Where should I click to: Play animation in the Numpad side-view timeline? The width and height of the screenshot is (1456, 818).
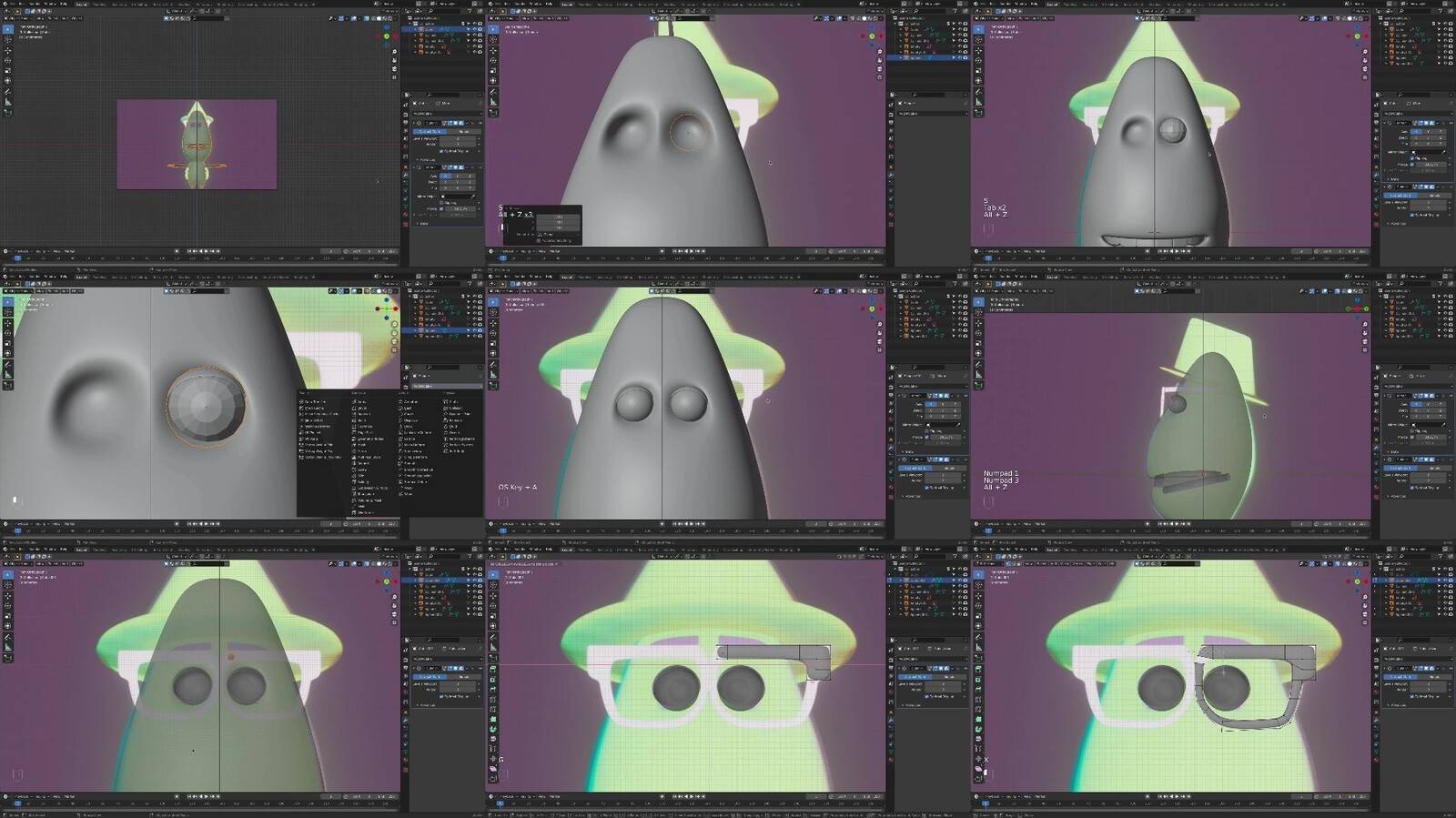[x=1177, y=523]
